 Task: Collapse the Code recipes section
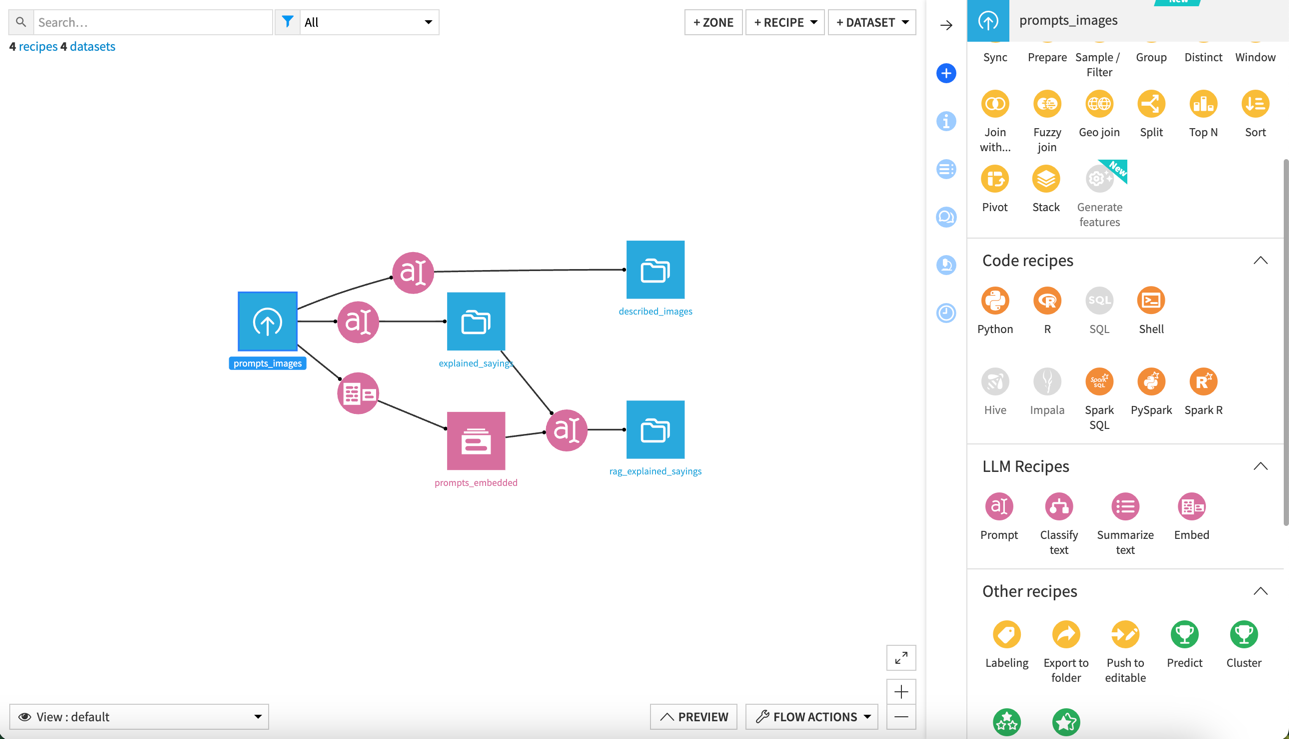[1260, 260]
